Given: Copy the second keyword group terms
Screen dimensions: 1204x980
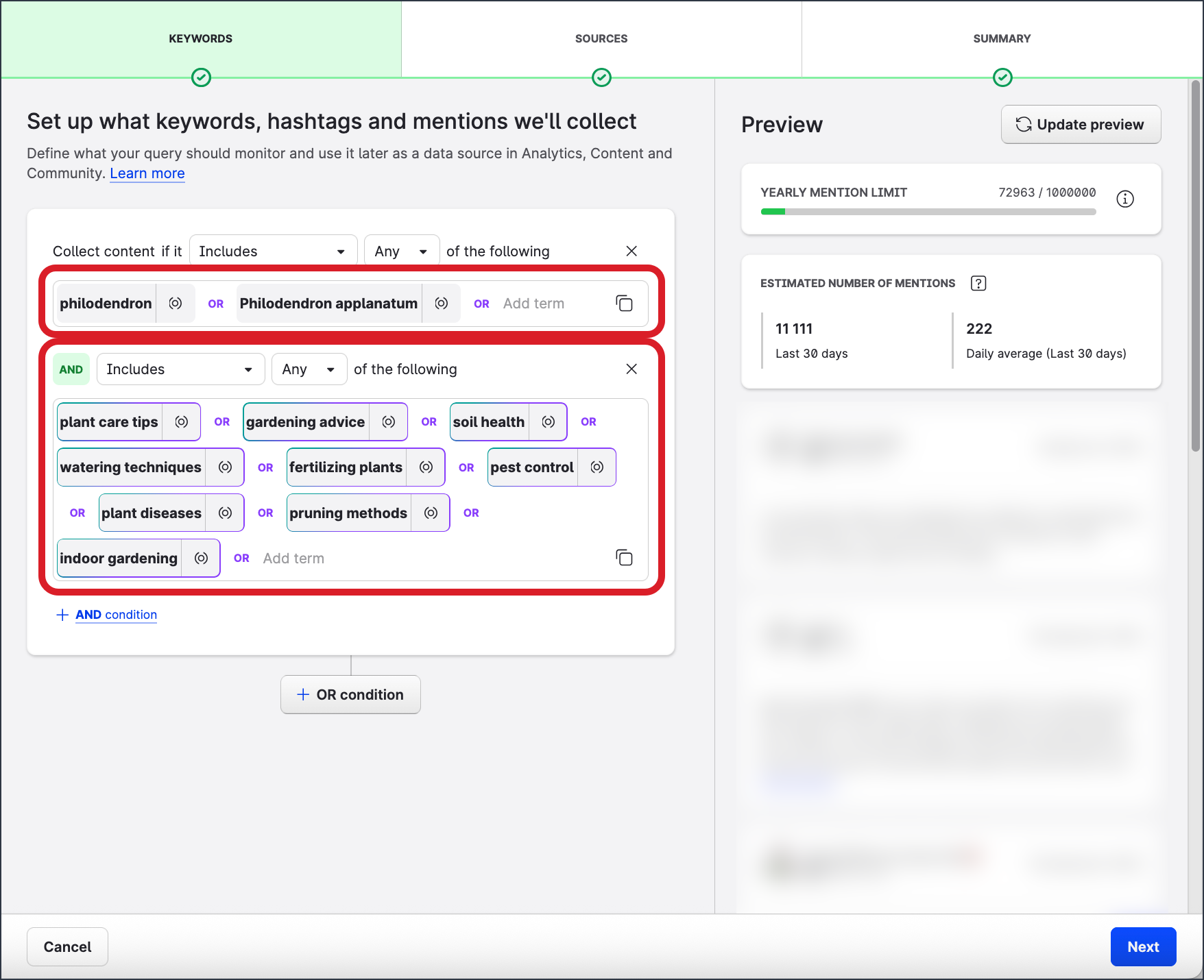Looking at the screenshot, I should point(624,558).
